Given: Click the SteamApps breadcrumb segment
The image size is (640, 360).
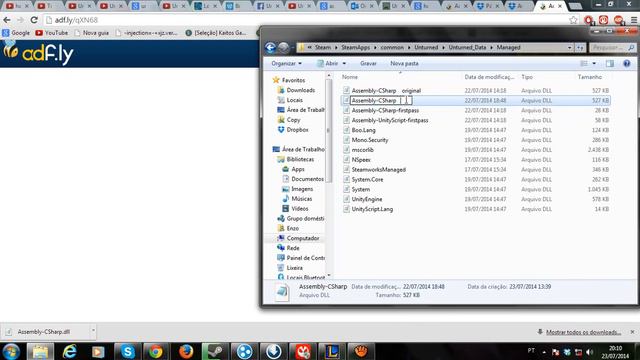Looking at the screenshot, I should point(356,48).
